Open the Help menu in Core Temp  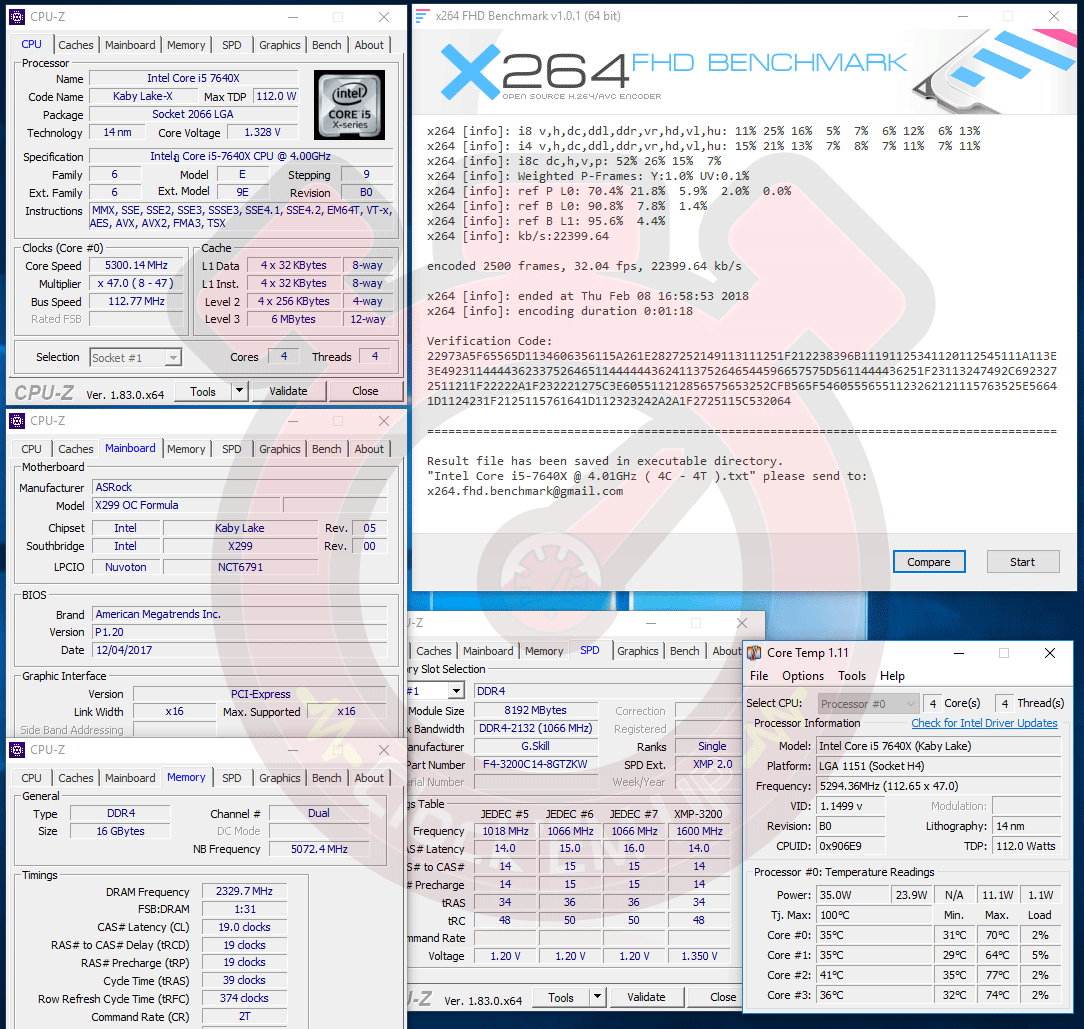pyautogui.click(x=892, y=676)
